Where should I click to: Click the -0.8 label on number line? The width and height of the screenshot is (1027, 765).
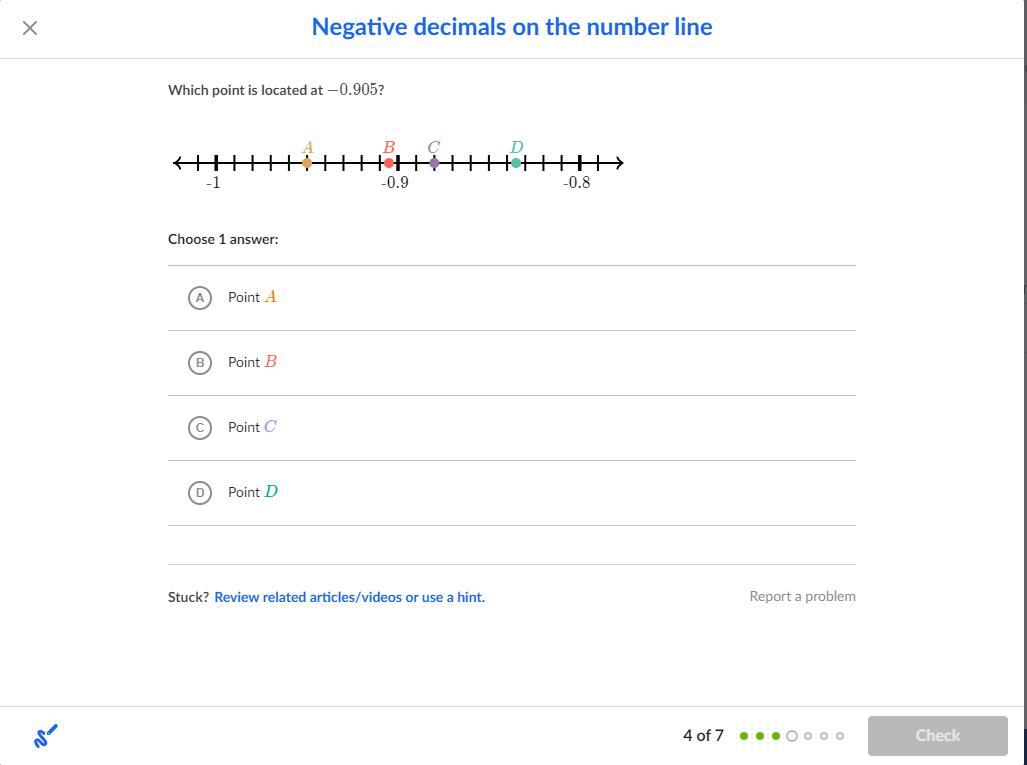(x=577, y=183)
